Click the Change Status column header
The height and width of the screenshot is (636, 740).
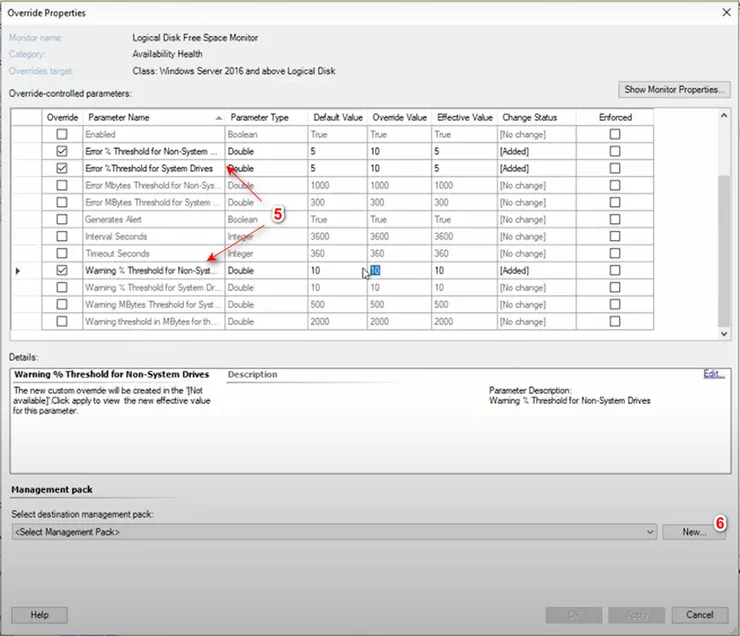click(x=537, y=117)
